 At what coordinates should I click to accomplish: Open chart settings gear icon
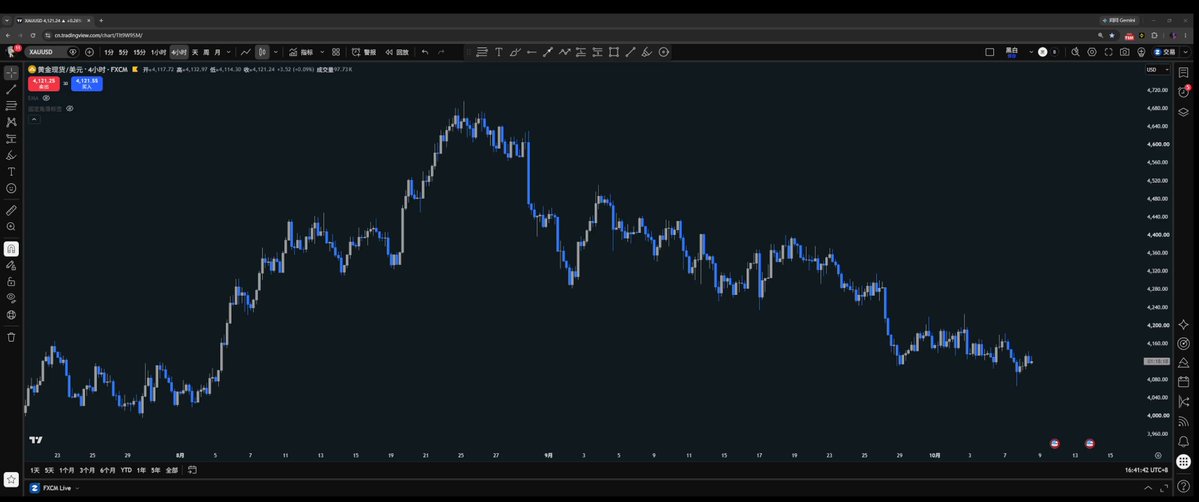tap(1092, 52)
